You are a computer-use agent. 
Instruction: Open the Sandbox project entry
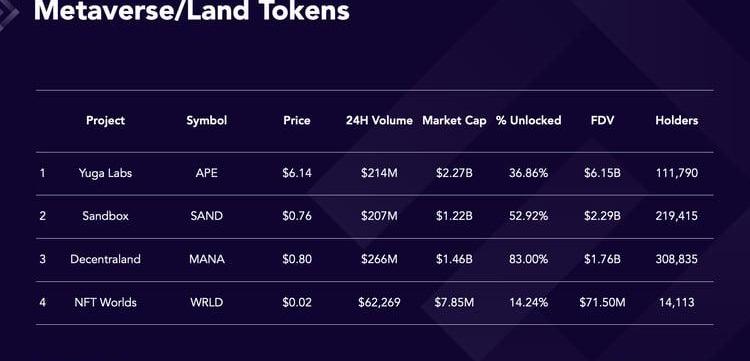coord(105,216)
